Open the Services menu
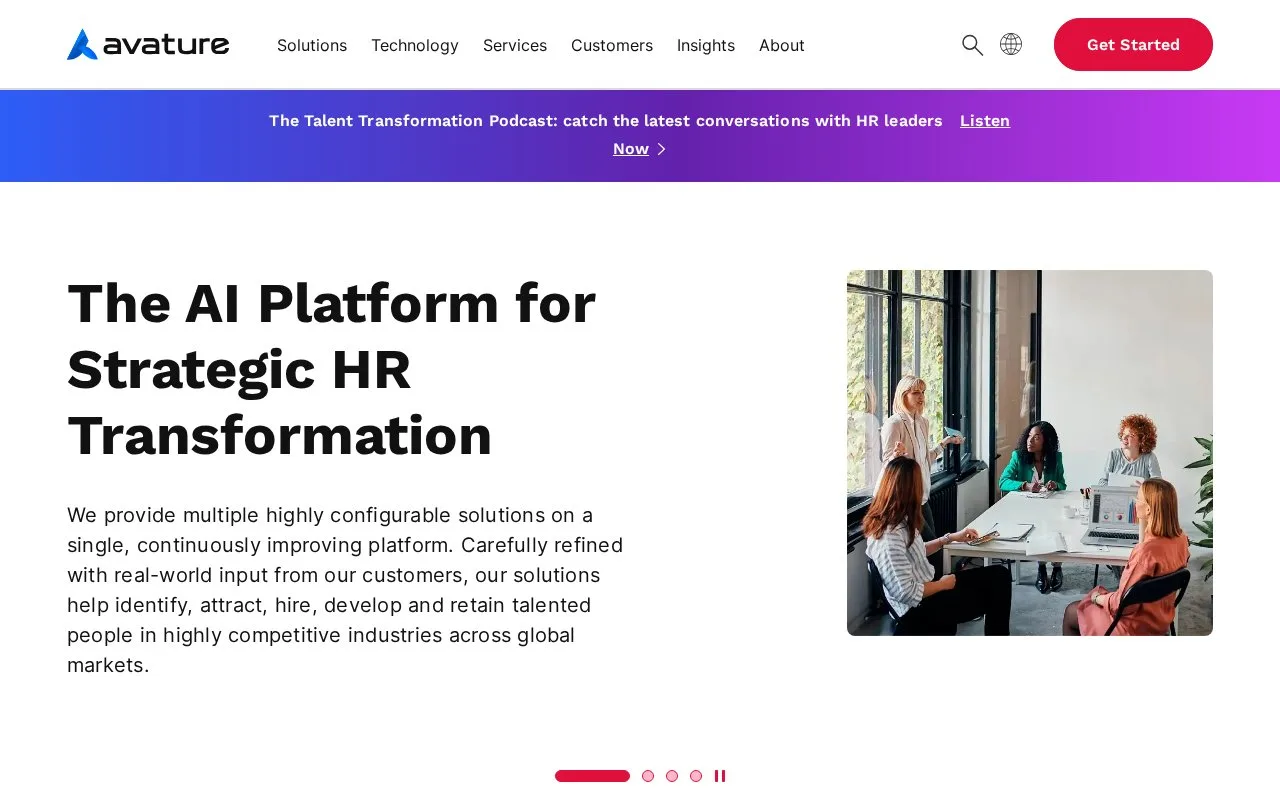 pyautogui.click(x=515, y=45)
